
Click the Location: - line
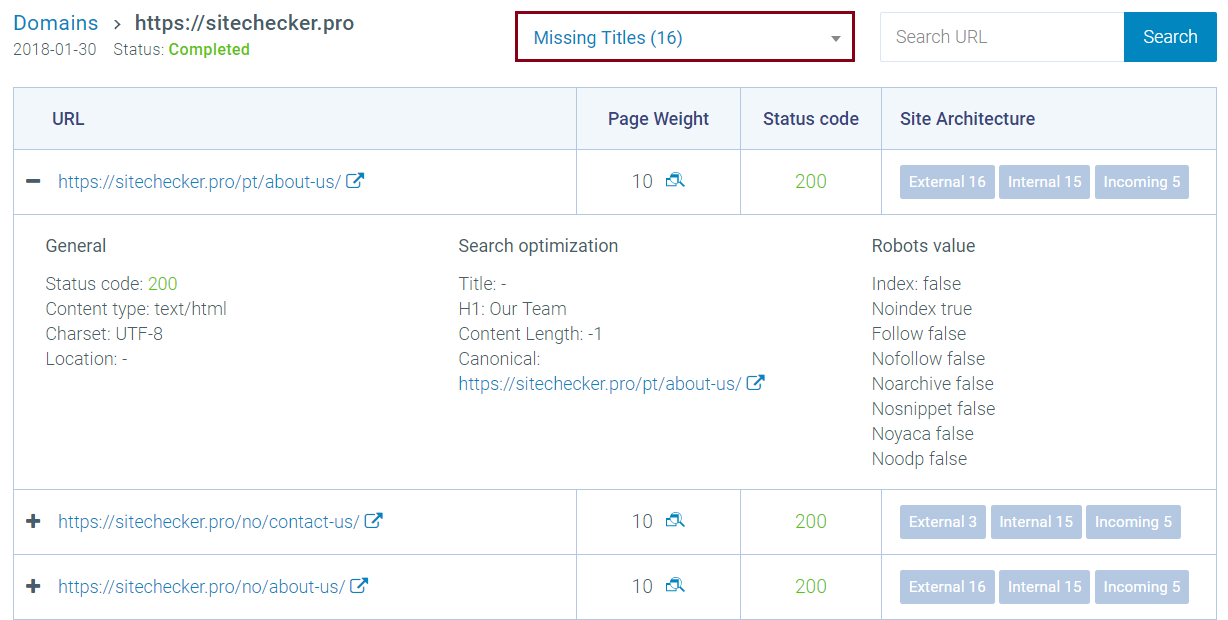tap(87, 359)
